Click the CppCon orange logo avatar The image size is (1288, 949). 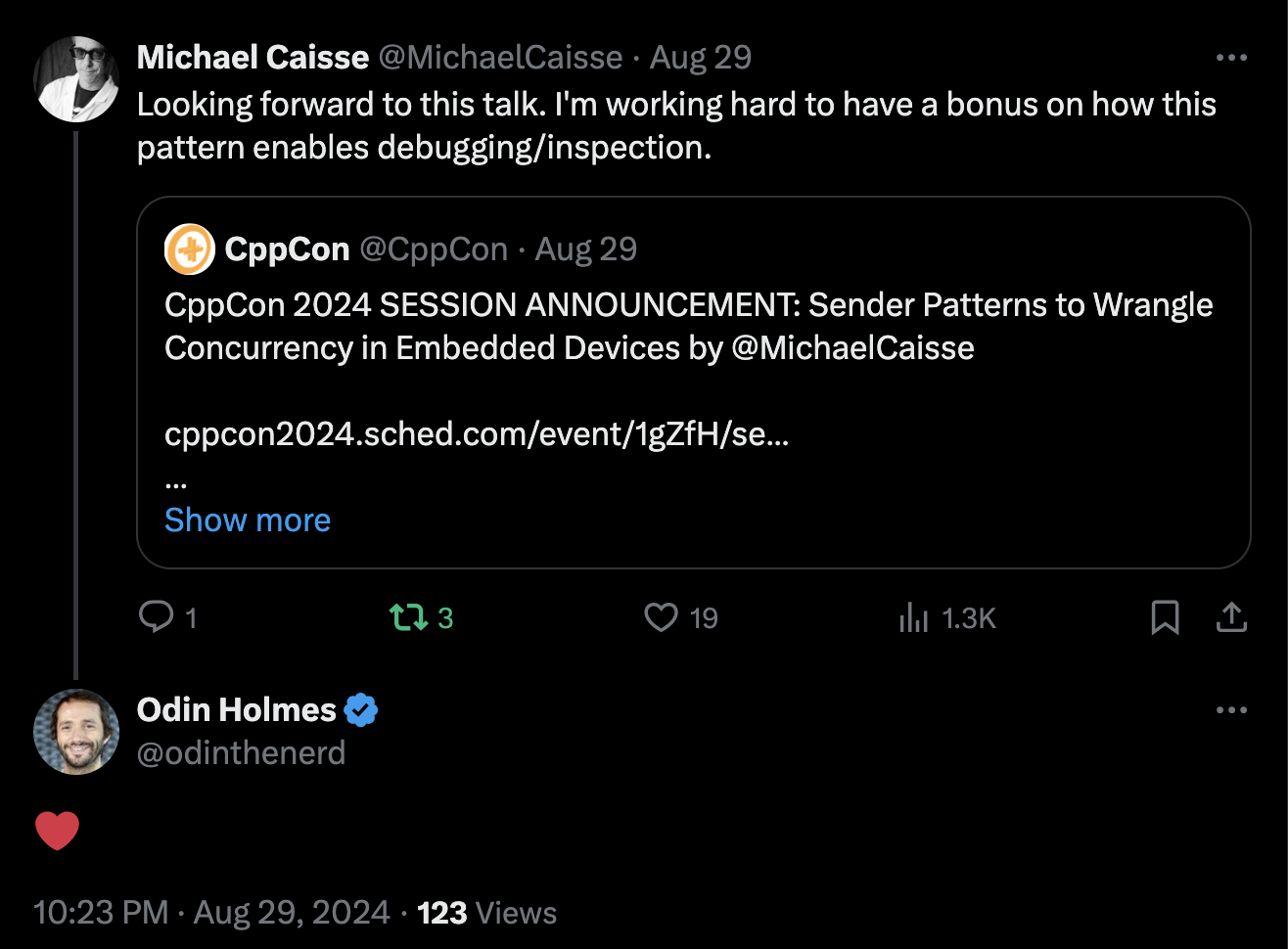pyautogui.click(x=189, y=249)
